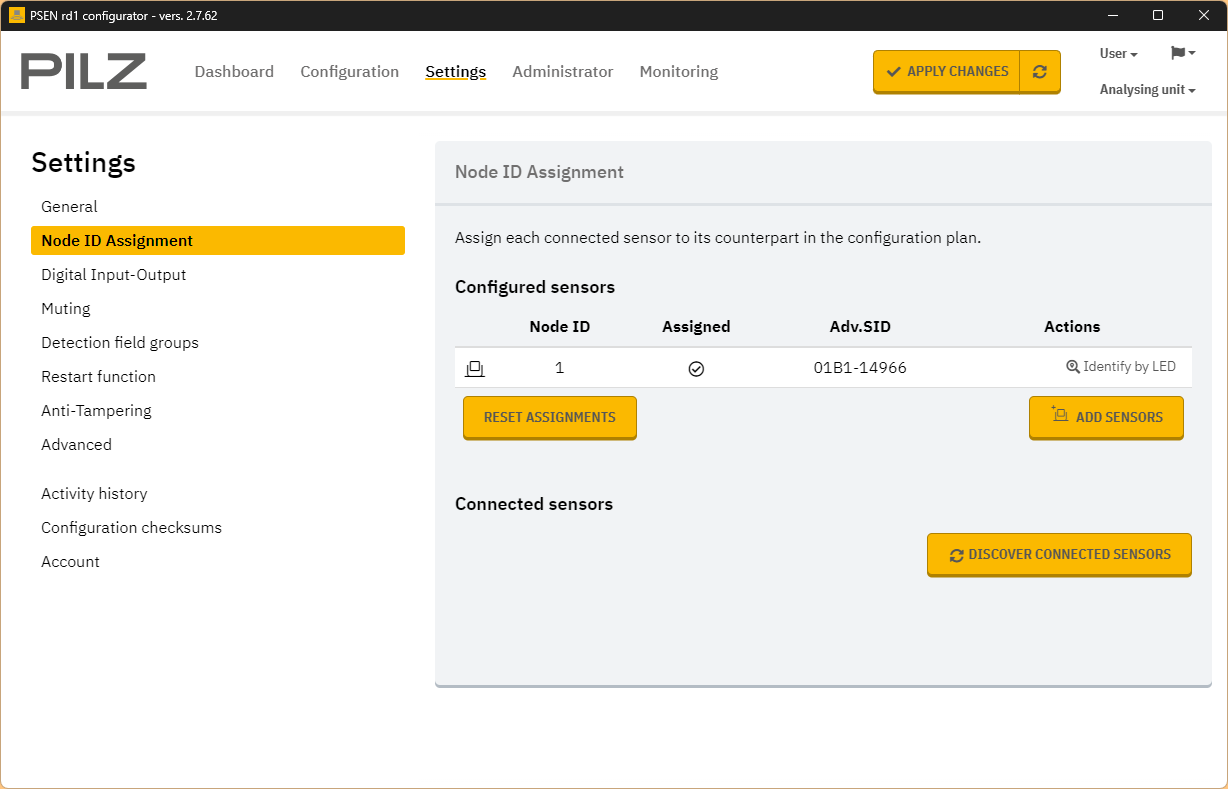Select Node ID Assignment in sidebar
Image resolution: width=1228 pixels, height=789 pixels.
click(x=218, y=241)
